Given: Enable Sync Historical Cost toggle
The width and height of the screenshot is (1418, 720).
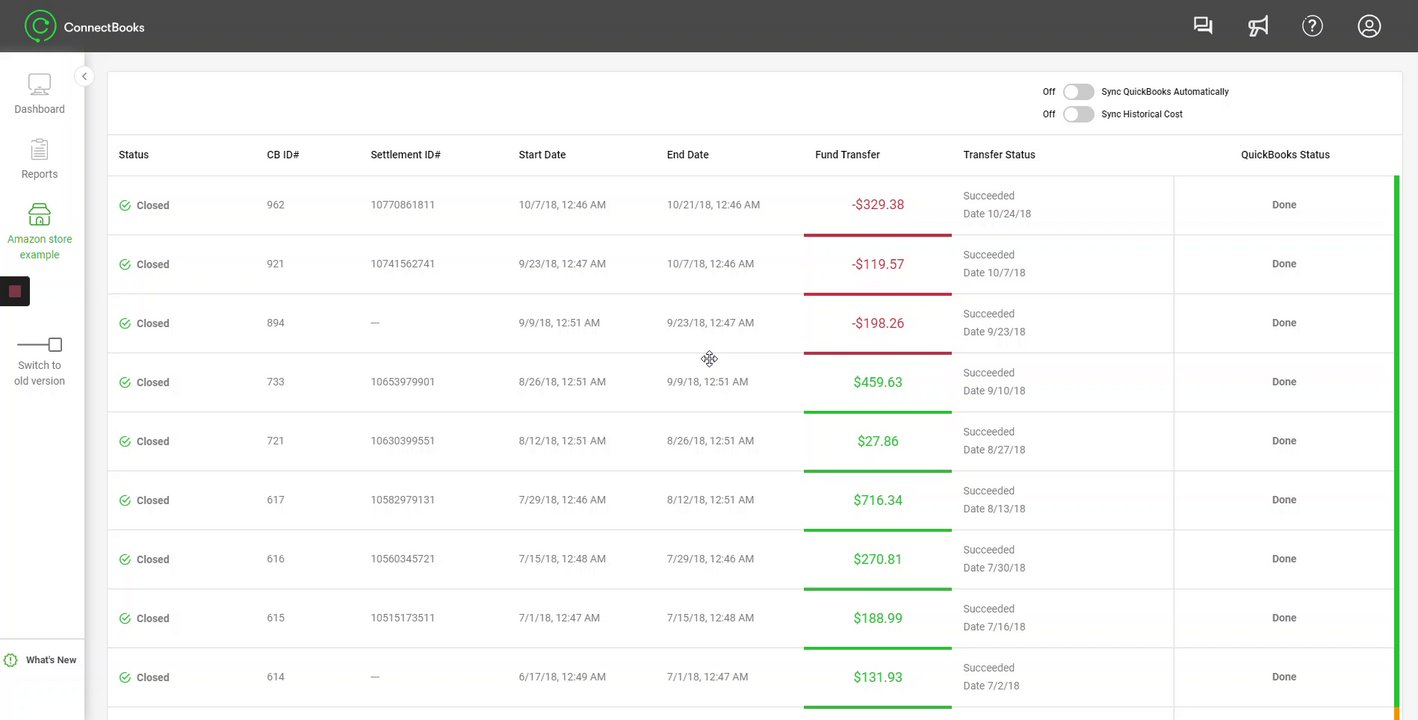Looking at the screenshot, I should click(x=1078, y=114).
